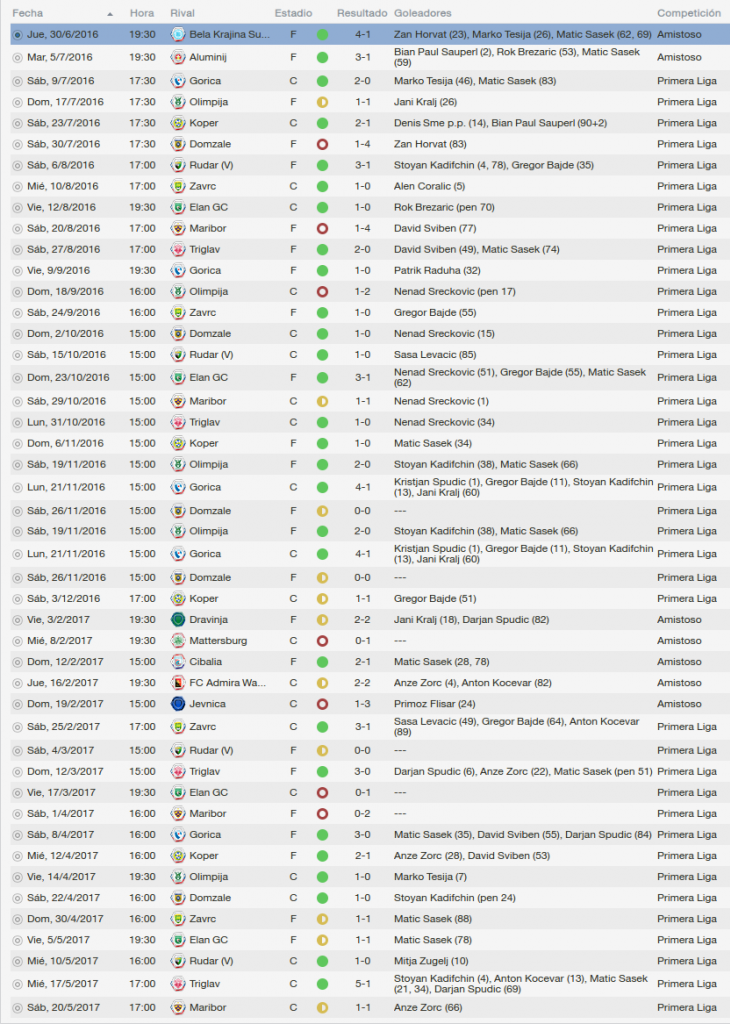Click Domzale badge in the 30/7/2016 row
Screen dimensions: 730x1024
click(x=178, y=144)
